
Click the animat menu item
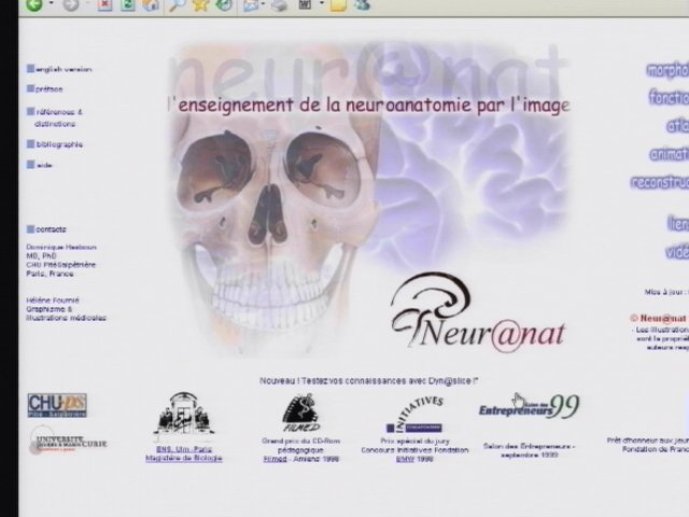[x=669, y=154]
